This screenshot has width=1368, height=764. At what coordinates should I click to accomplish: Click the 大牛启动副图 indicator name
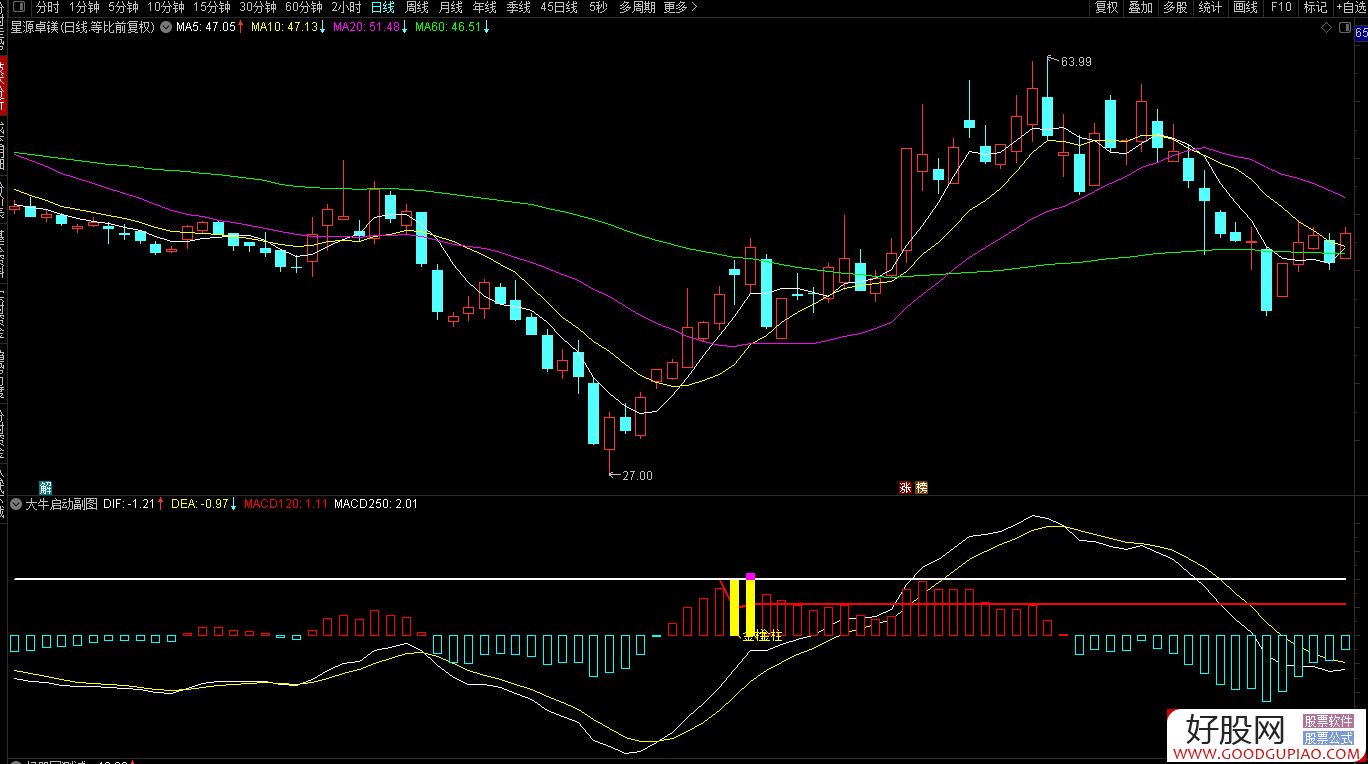tap(61, 504)
